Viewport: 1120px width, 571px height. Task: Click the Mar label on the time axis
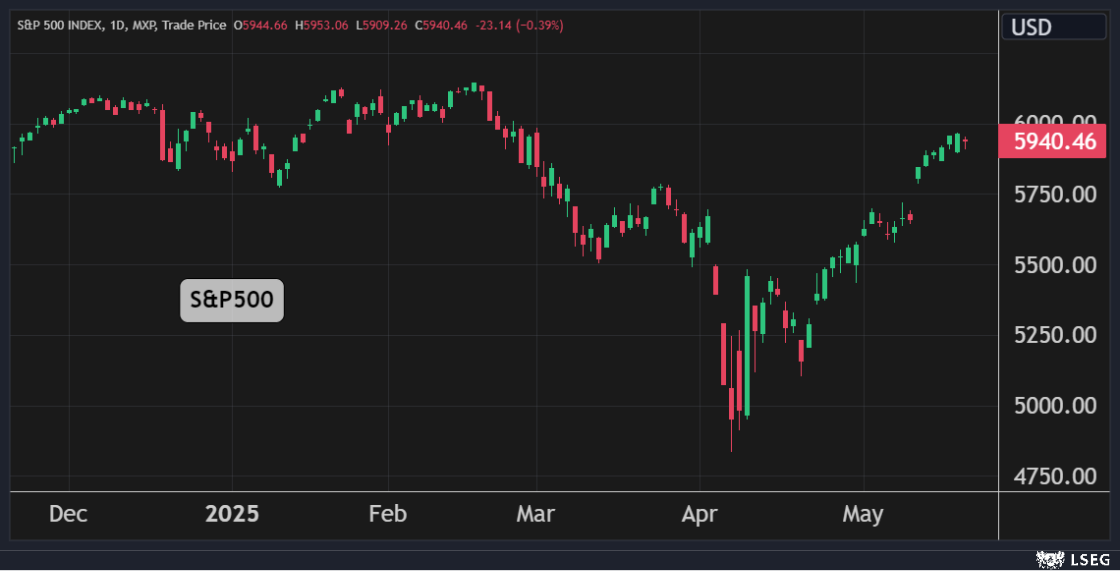click(x=537, y=514)
